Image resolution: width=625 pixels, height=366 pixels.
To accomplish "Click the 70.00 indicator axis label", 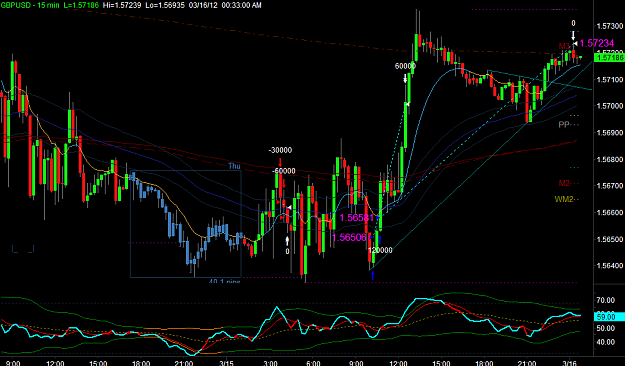I will coord(605,300).
